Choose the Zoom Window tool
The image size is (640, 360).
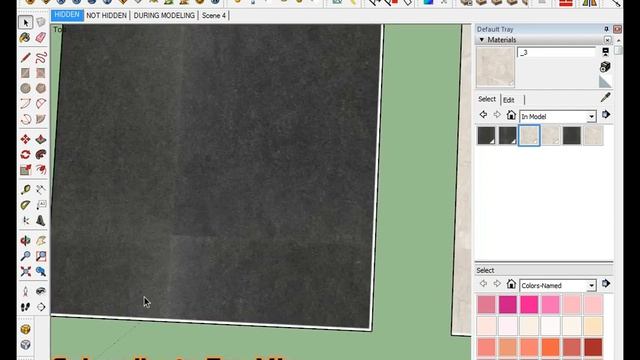[41, 256]
